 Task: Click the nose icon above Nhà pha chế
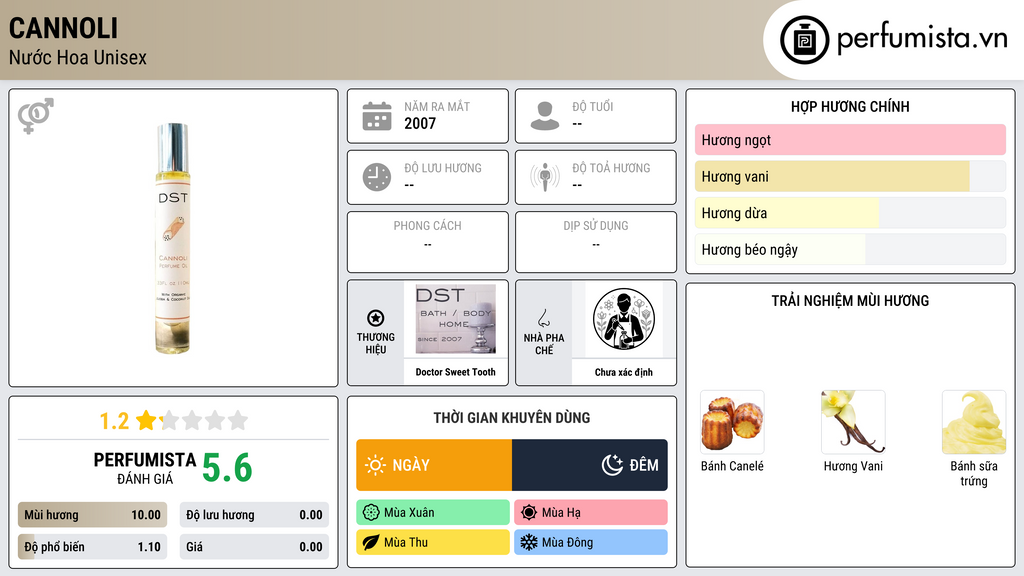[543, 318]
